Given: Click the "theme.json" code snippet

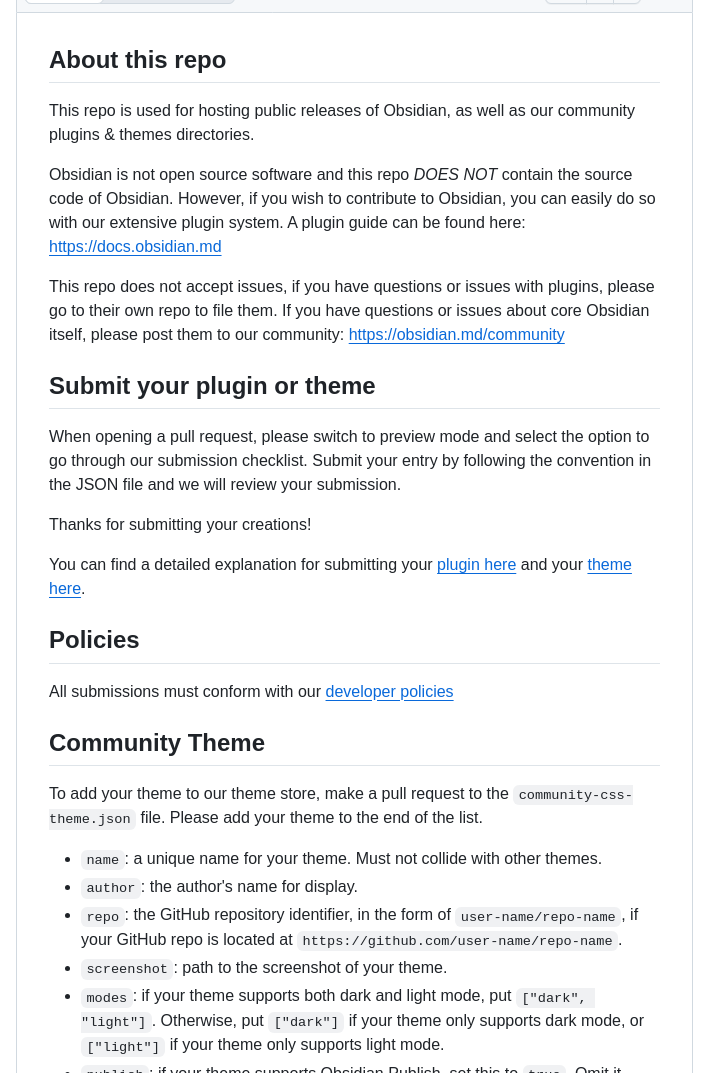Looking at the screenshot, I should point(90,819).
